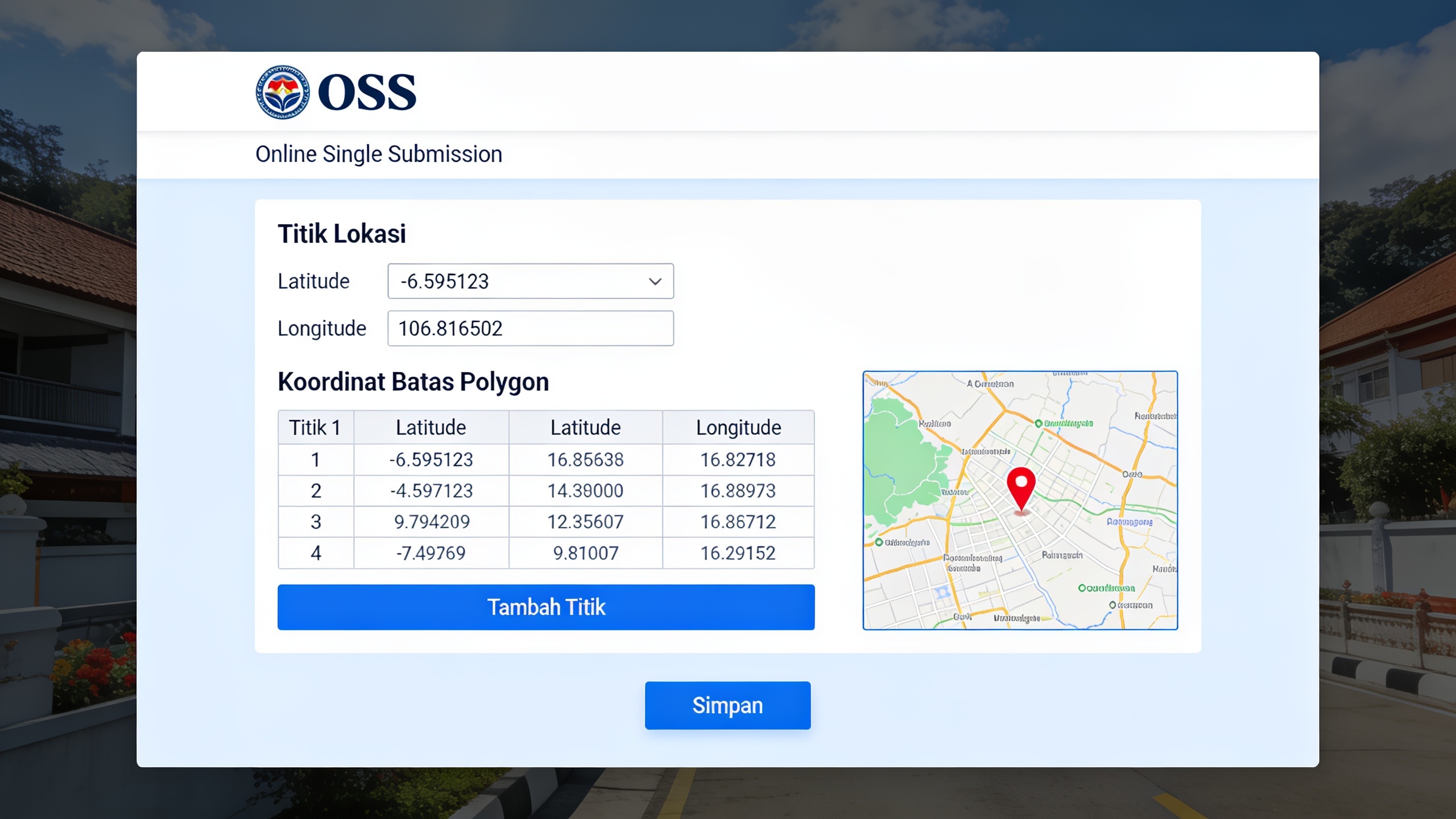Click cell 16.82718 in row 1
The image size is (1456, 819).
(738, 460)
